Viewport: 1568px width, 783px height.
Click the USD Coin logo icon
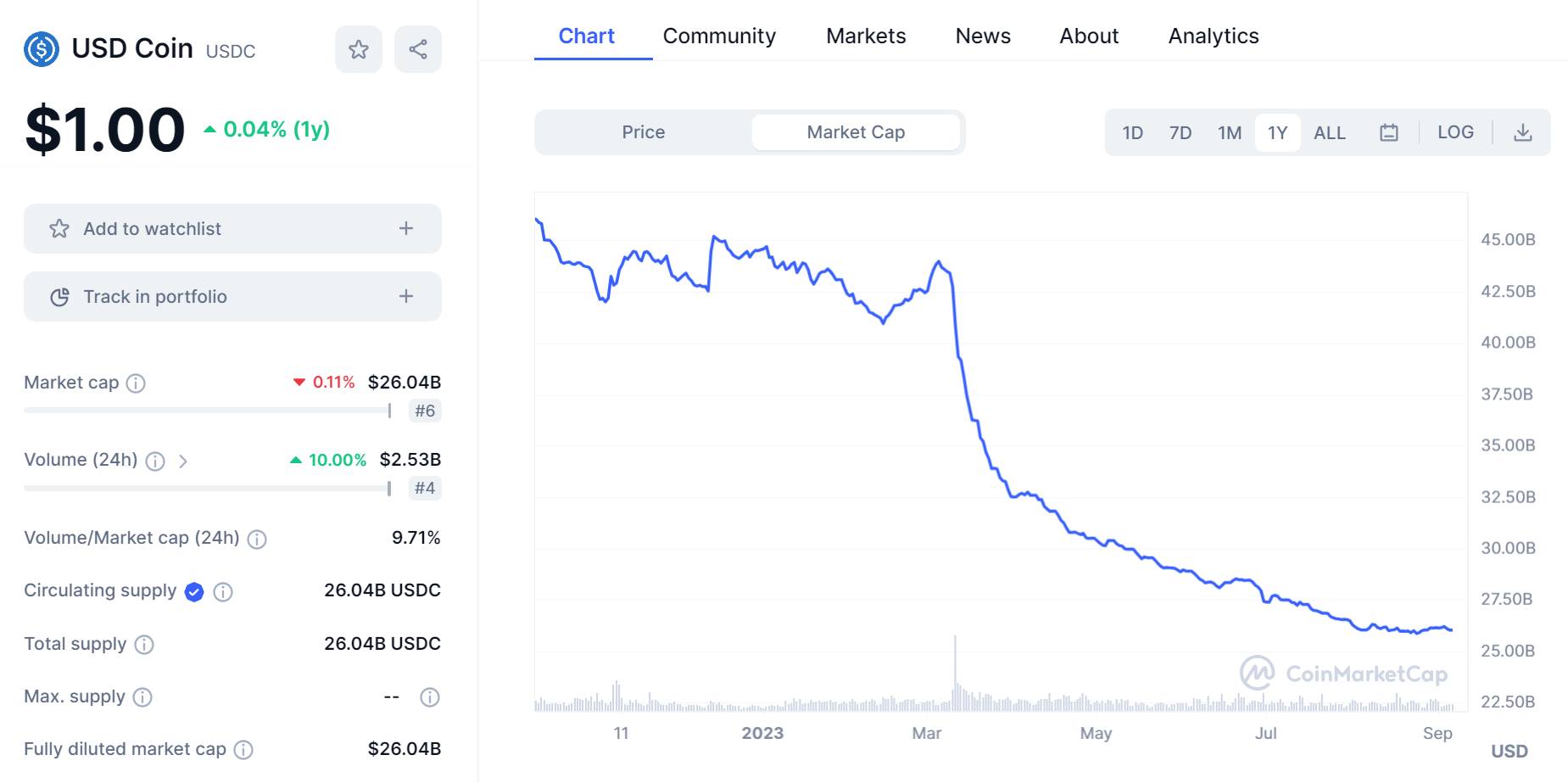[42, 49]
